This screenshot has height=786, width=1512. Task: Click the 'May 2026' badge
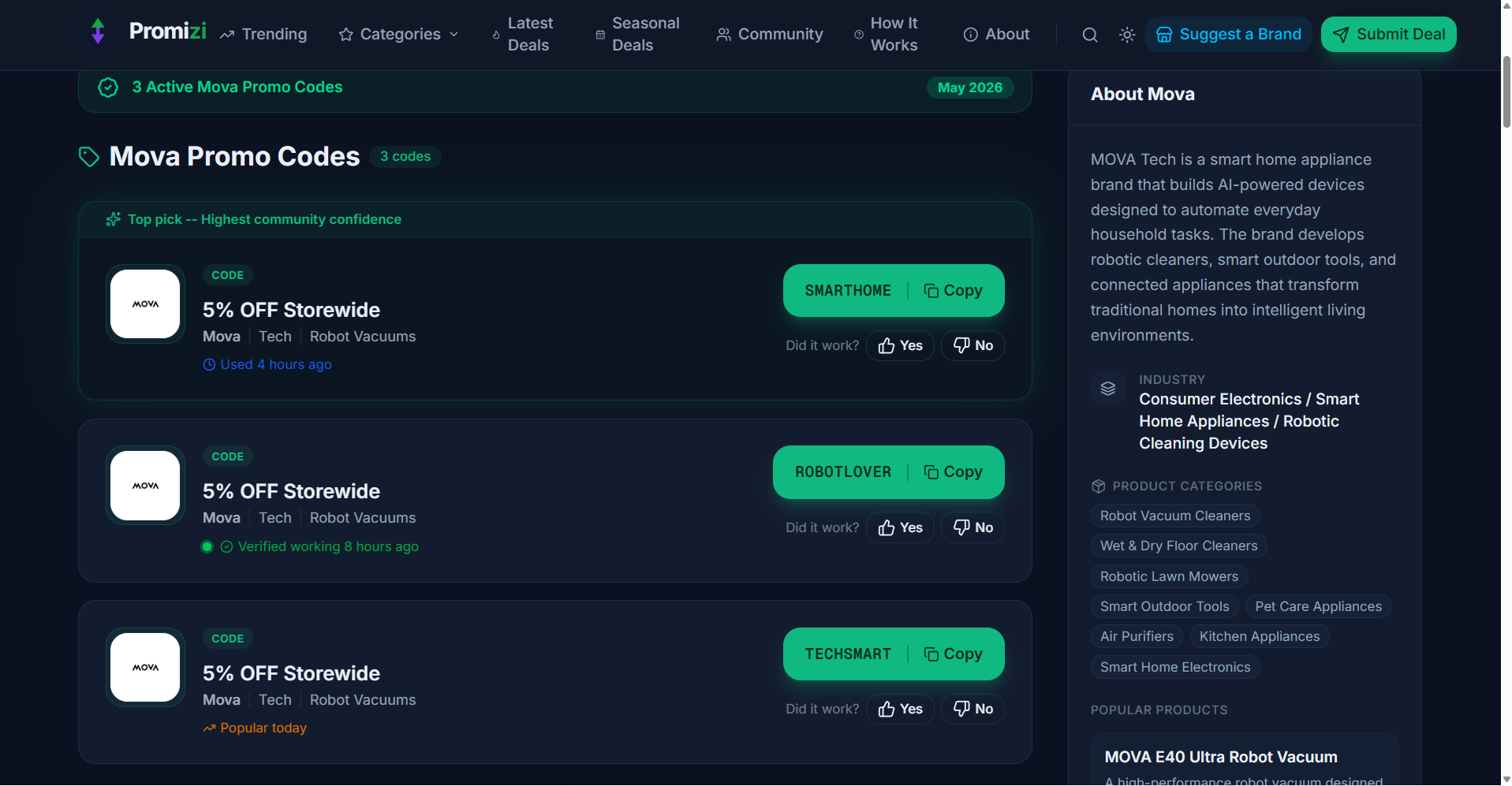tap(970, 88)
